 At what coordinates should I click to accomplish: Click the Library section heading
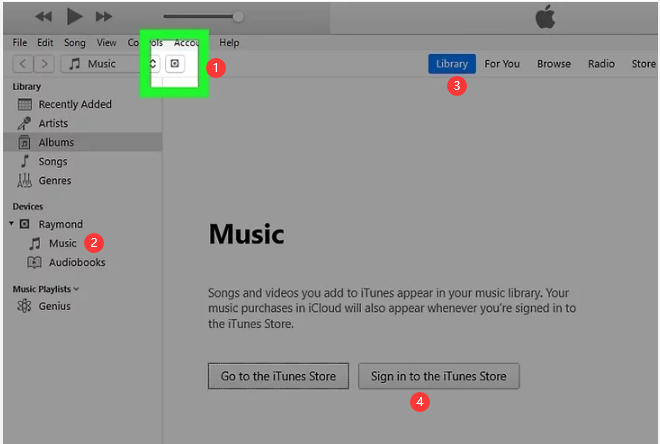click(27, 86)
